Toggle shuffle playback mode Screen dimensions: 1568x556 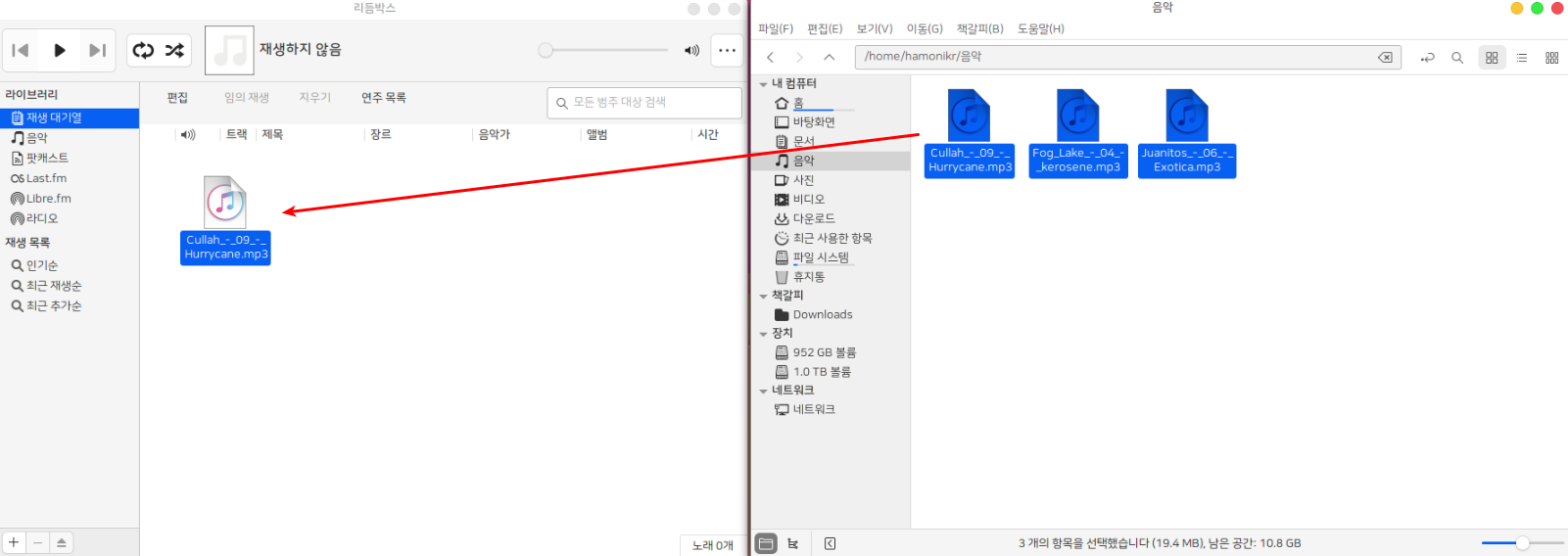pyautogui.click(x=174, y=51)
